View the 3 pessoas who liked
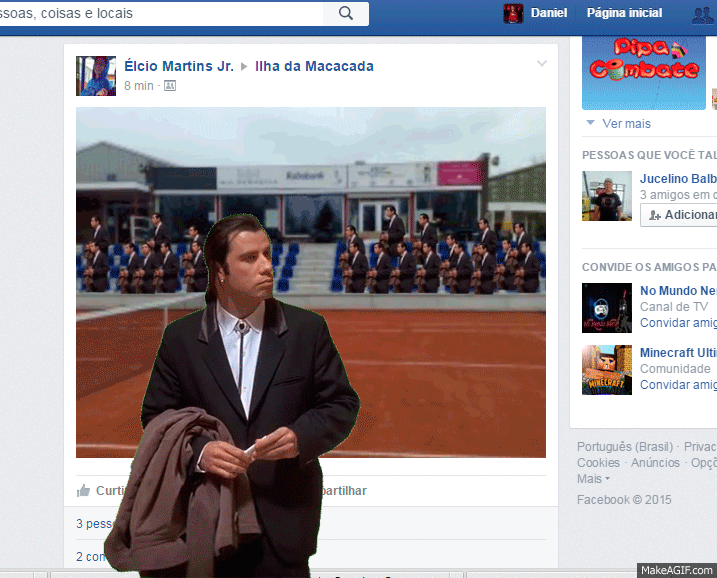The image size is (717, 578). click(96, 523)
